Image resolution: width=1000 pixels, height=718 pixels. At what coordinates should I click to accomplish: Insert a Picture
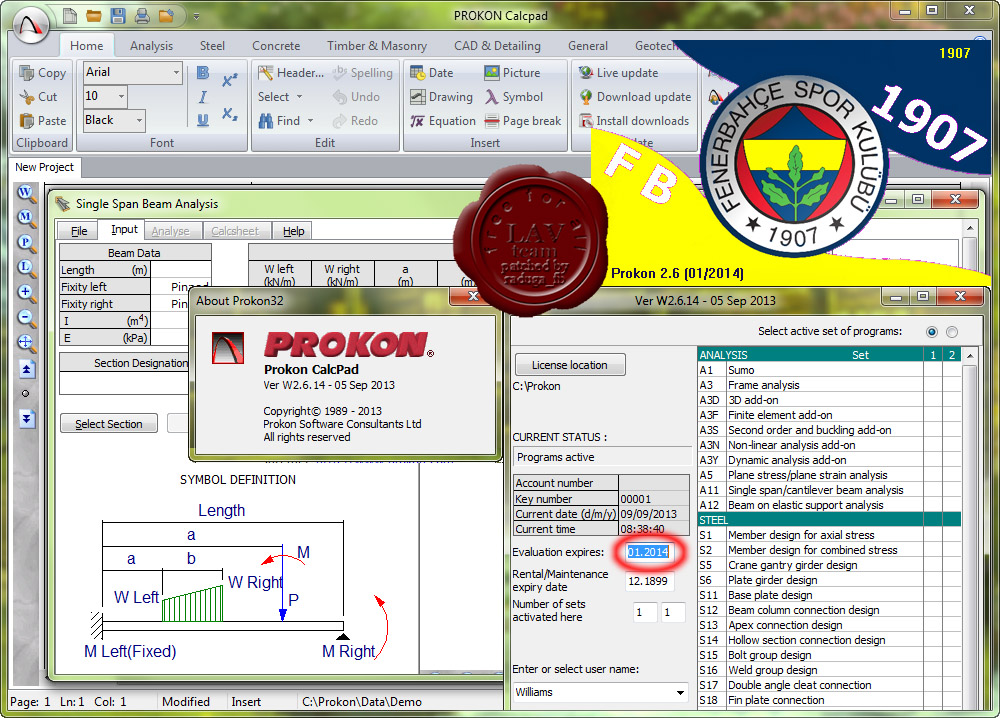pos(512,73)
